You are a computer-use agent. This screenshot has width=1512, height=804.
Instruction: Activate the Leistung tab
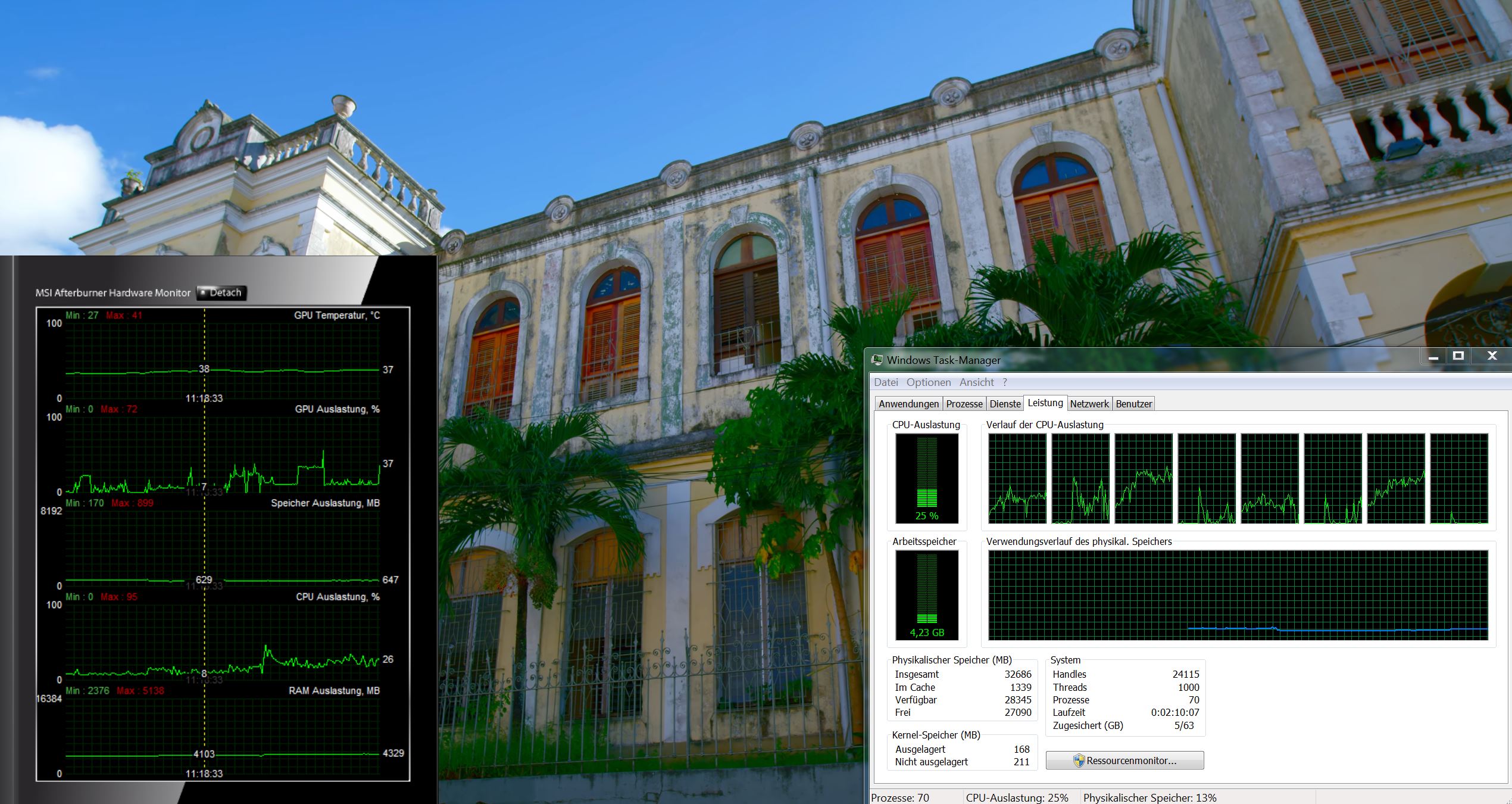1045,403
